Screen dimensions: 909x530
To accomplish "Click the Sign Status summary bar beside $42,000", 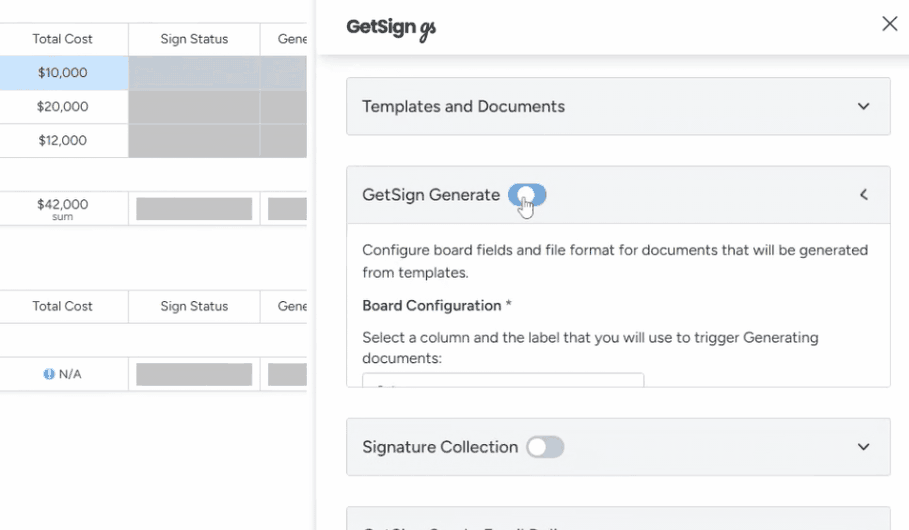I will (194, 209).
